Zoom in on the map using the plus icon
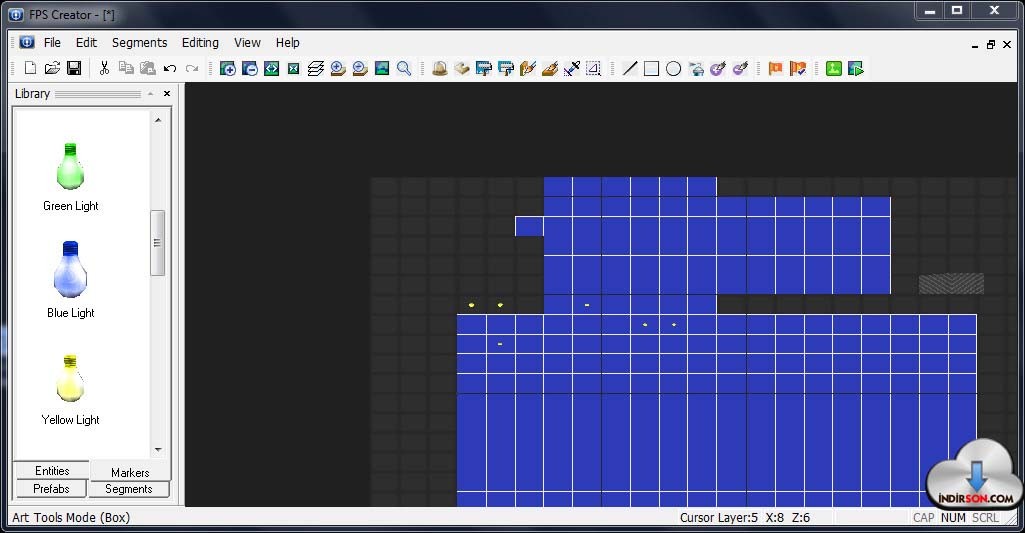The image size is (1025, 533). click(227, 68)
